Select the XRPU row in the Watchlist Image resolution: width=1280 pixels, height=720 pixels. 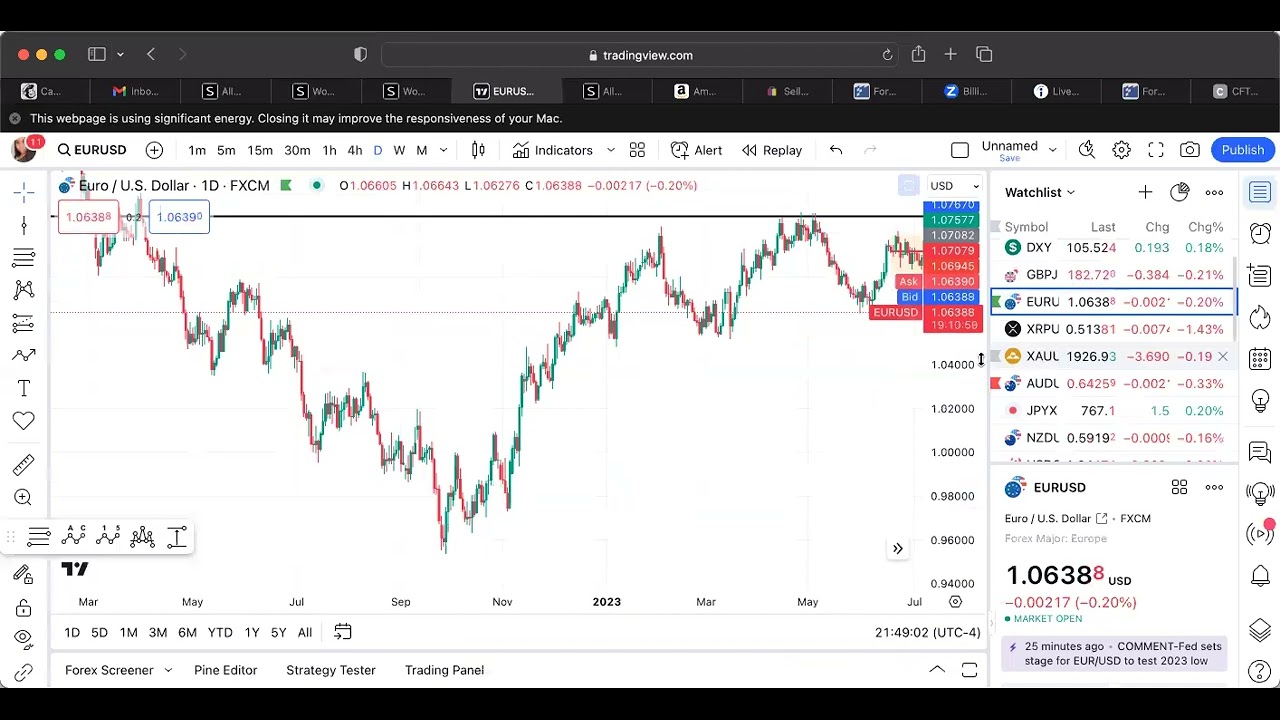pos(1114,329)
